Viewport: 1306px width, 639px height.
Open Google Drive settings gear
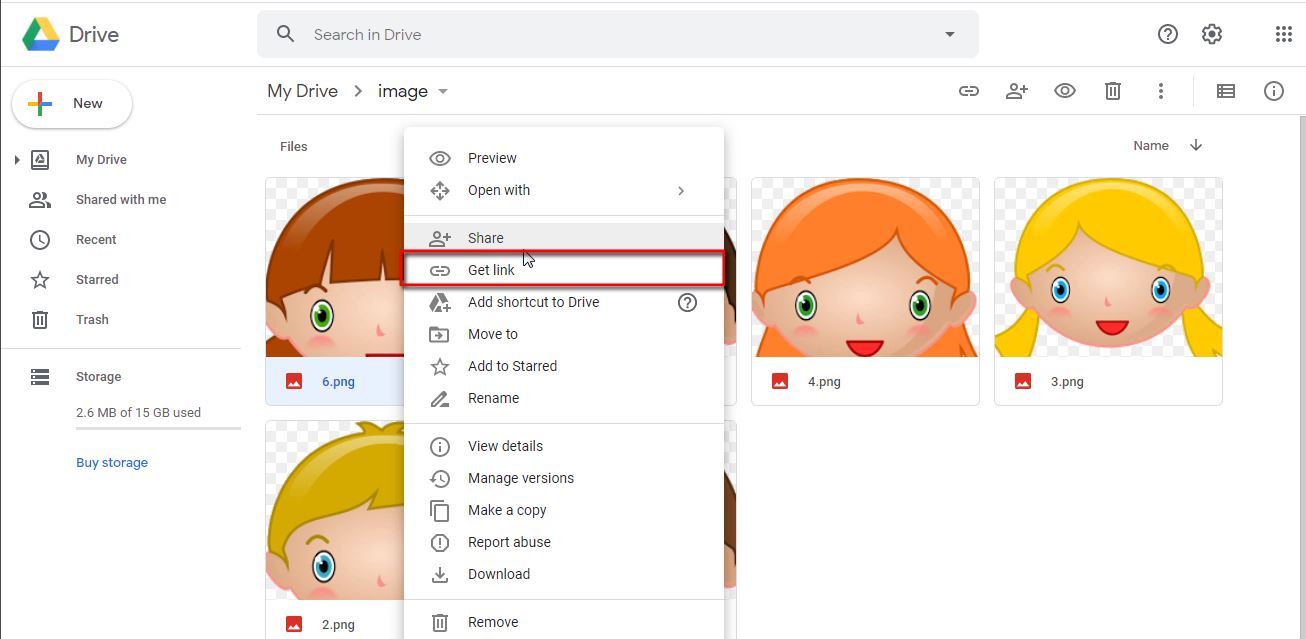point(1211,33)
